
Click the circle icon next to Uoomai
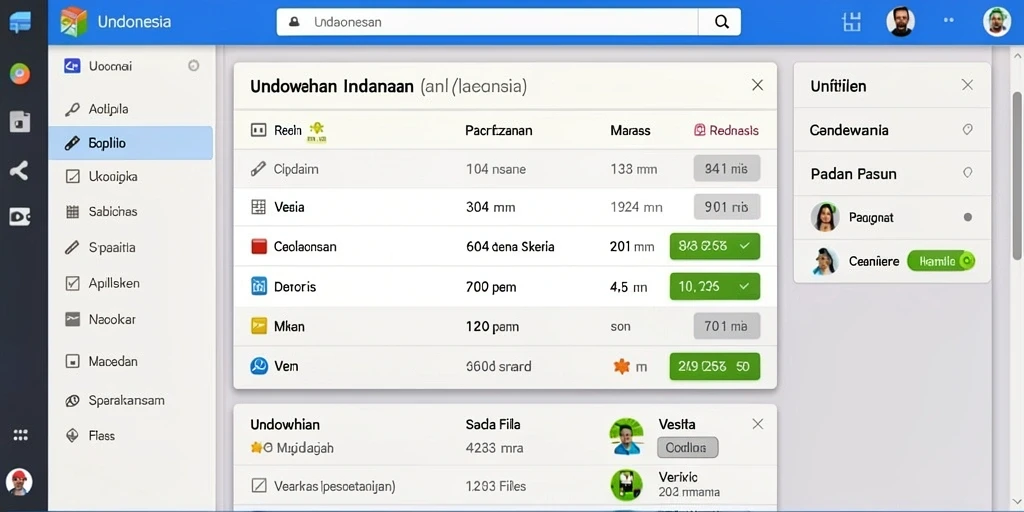pos(193,65)
